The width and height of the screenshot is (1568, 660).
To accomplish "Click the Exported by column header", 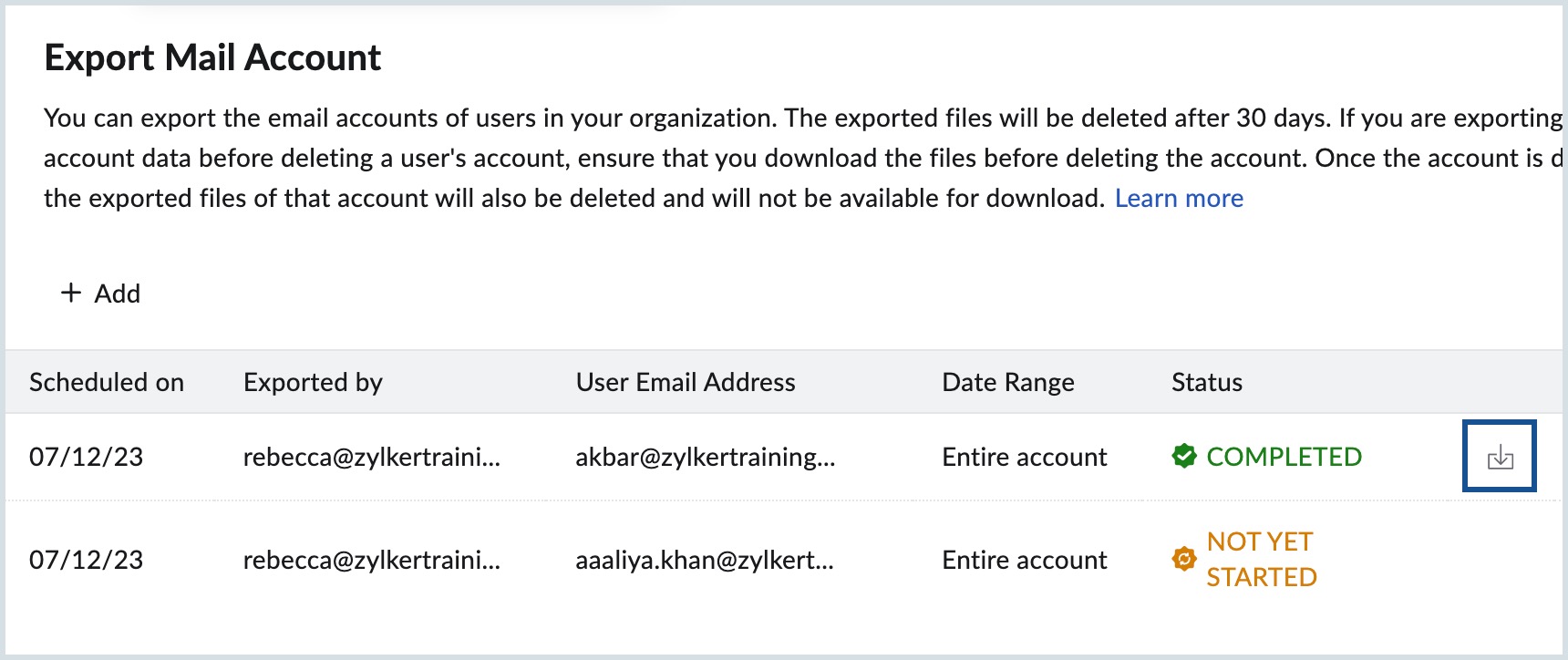I will pyautogui.click(x=313, y=382).
